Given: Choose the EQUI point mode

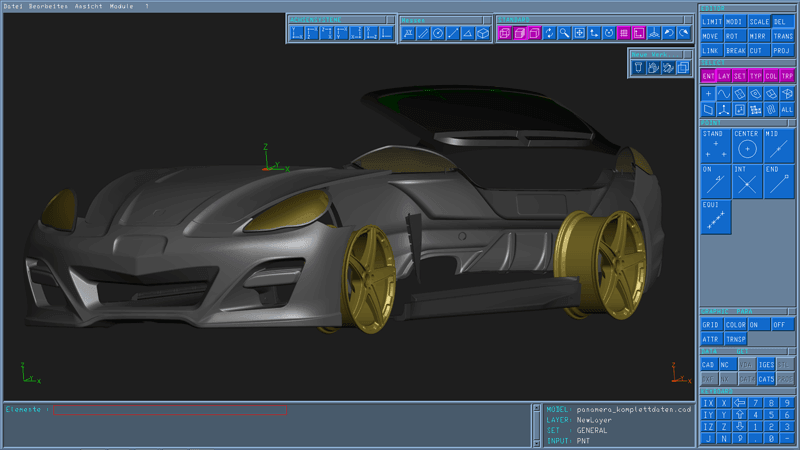Looking at the screenshot, I should tap(716, 217).
